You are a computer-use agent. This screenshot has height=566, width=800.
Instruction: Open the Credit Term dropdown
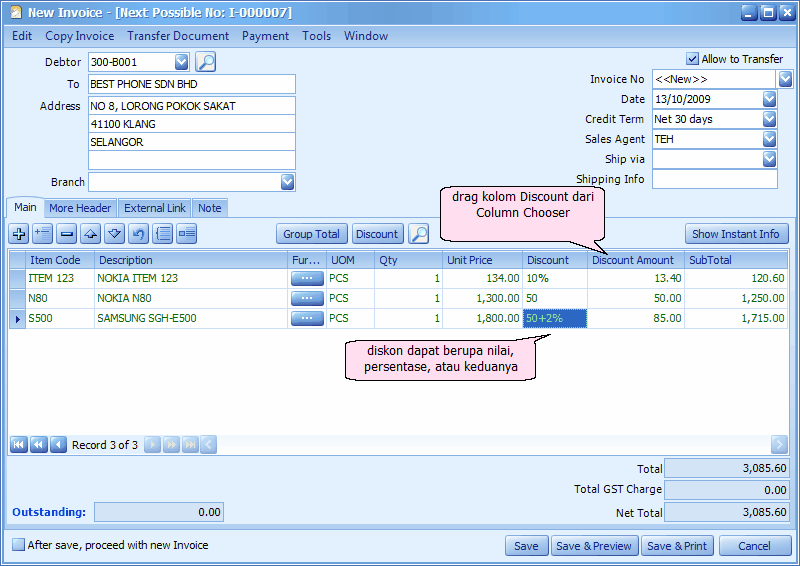[x=769, y=119]
